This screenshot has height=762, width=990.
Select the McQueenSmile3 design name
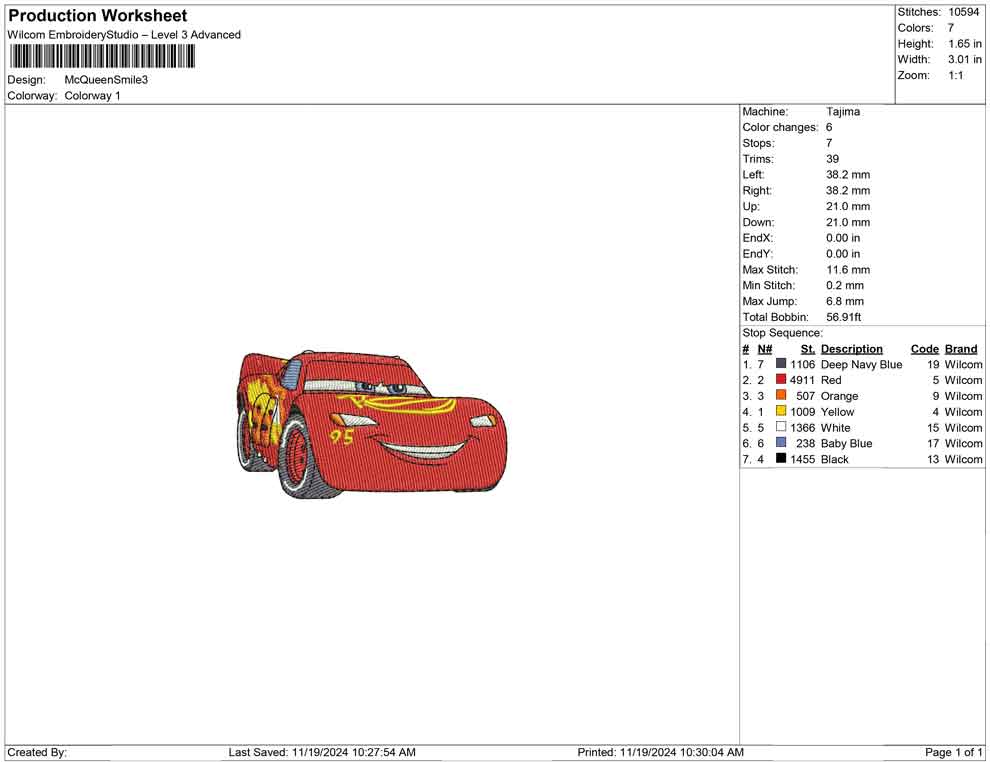[106, 80]
